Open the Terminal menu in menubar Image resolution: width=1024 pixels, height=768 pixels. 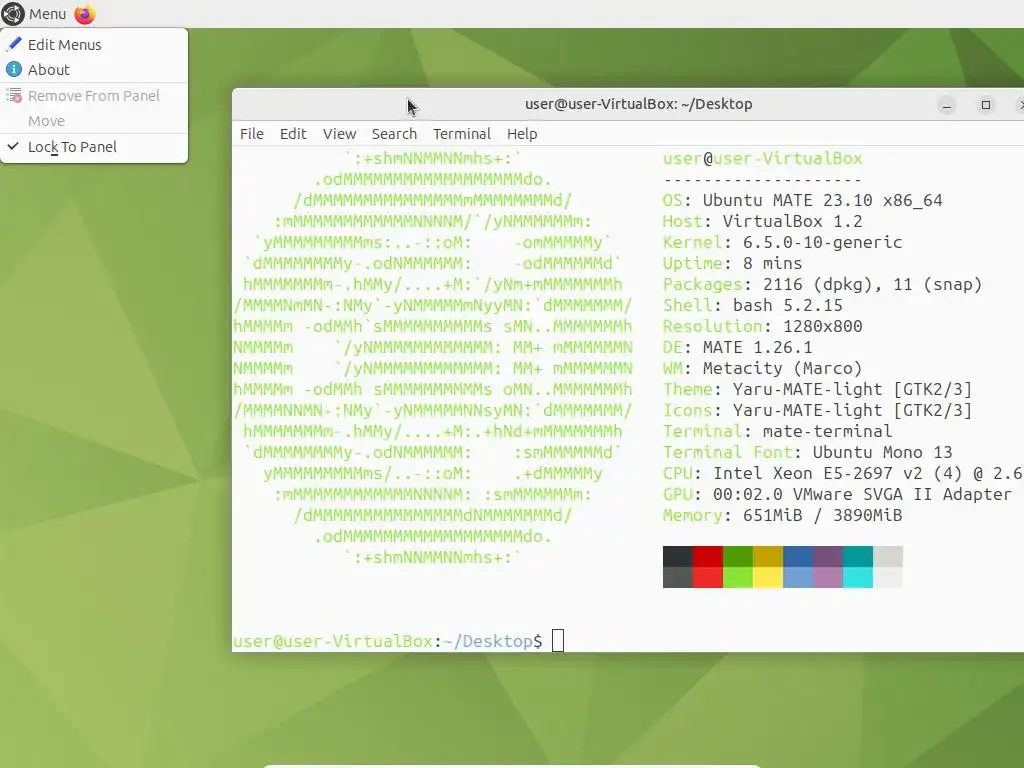click(462, 134)
